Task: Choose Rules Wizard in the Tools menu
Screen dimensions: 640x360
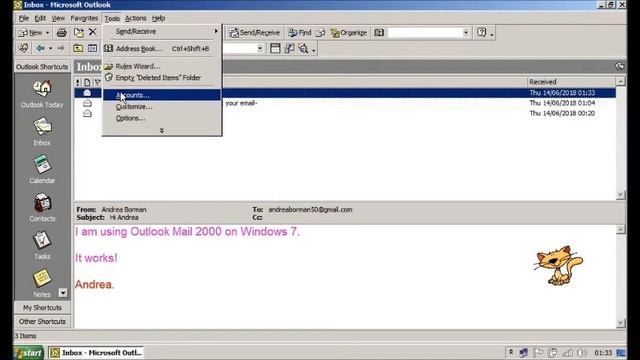Action: click(162, 66)
